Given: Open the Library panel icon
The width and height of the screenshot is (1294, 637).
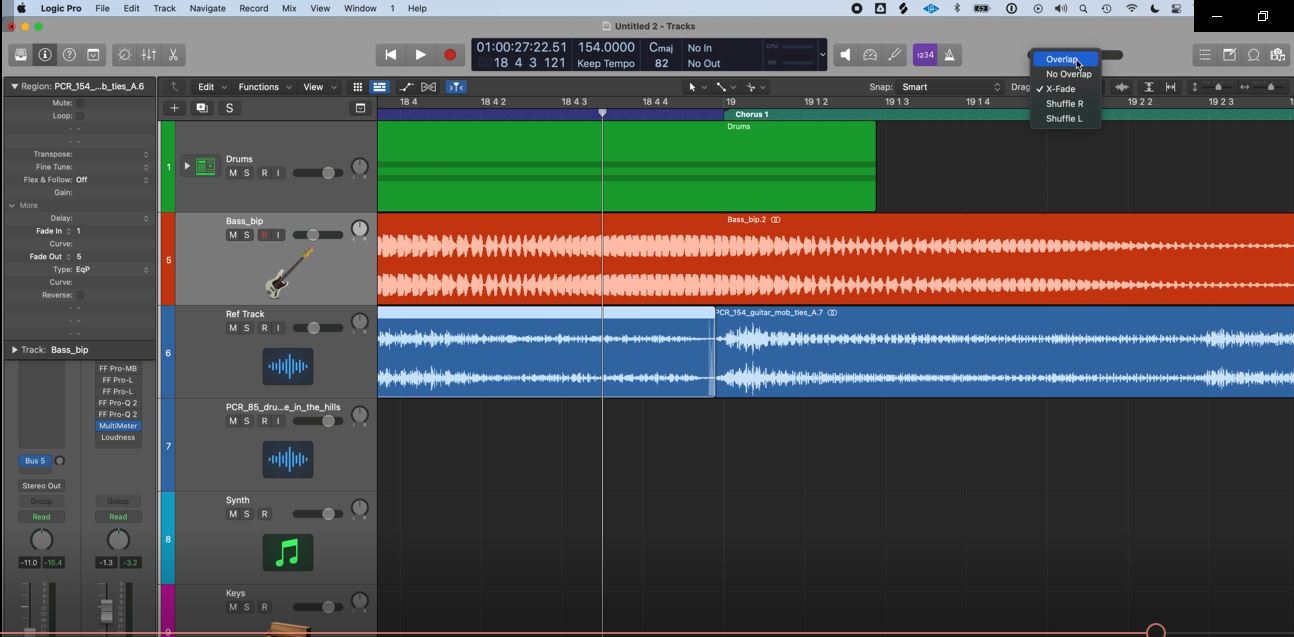Looking at the screenshot, I should 21,55.
